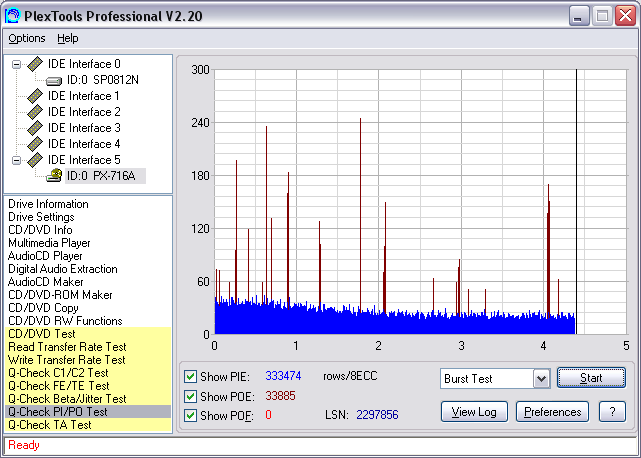Click the LSN value 2297856

(377, 415)
